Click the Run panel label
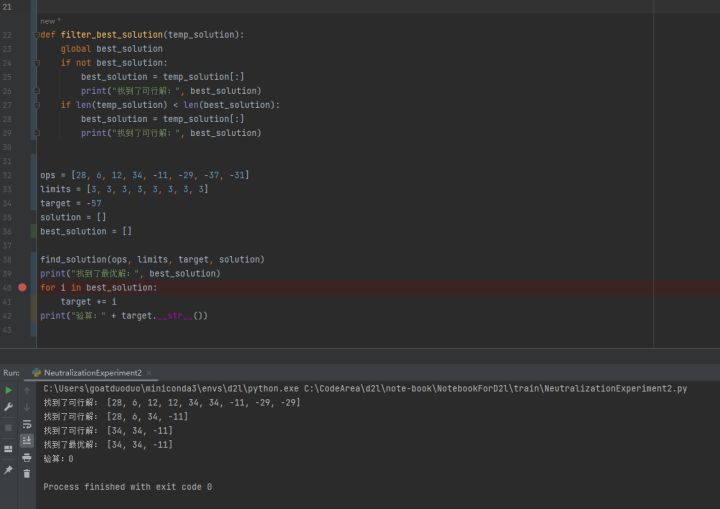The width and height of the screenshot is (720, 509). point(11,373)
